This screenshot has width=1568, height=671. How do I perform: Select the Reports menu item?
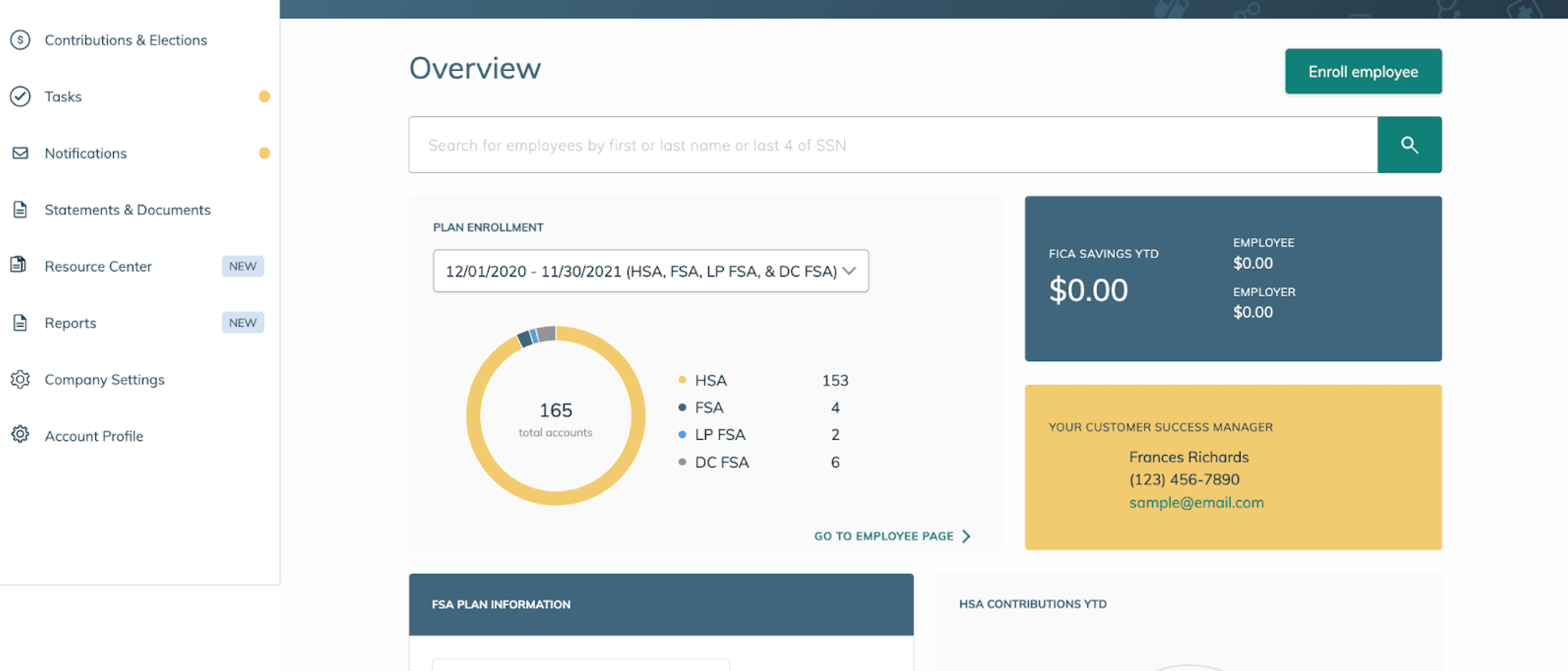pos(70,322)
